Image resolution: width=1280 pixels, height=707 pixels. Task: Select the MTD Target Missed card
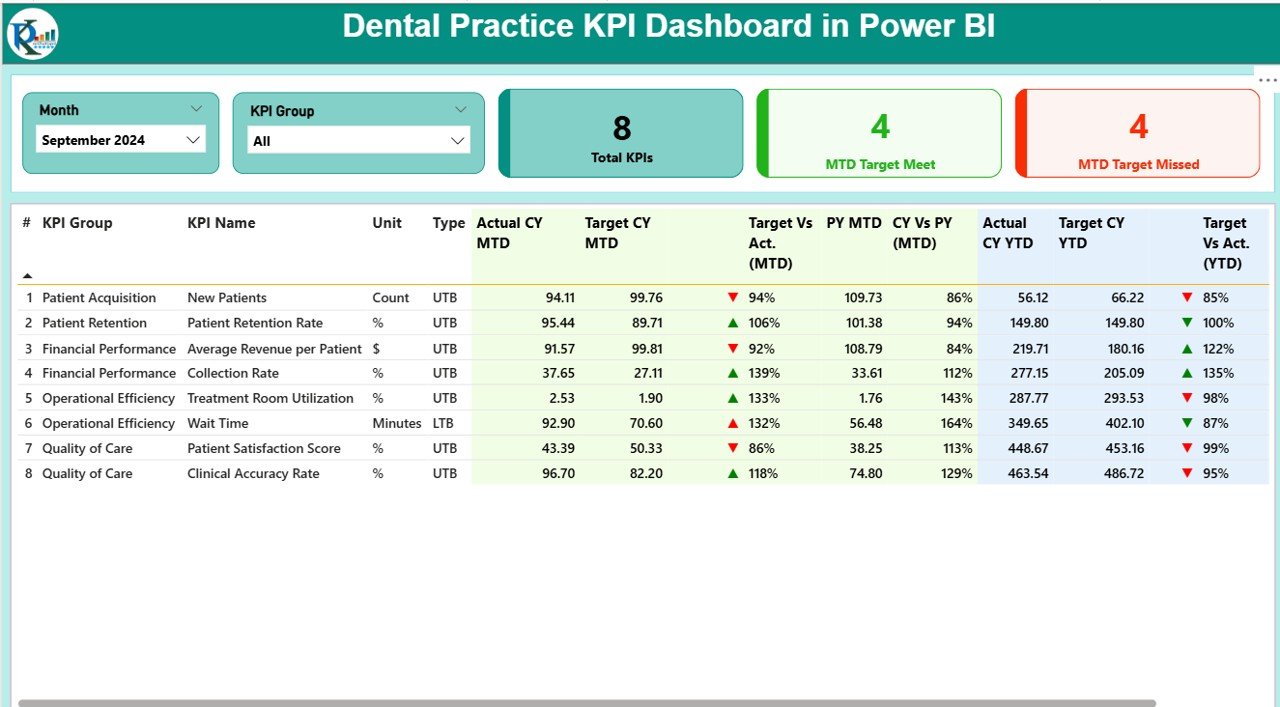coord(1138,134)
